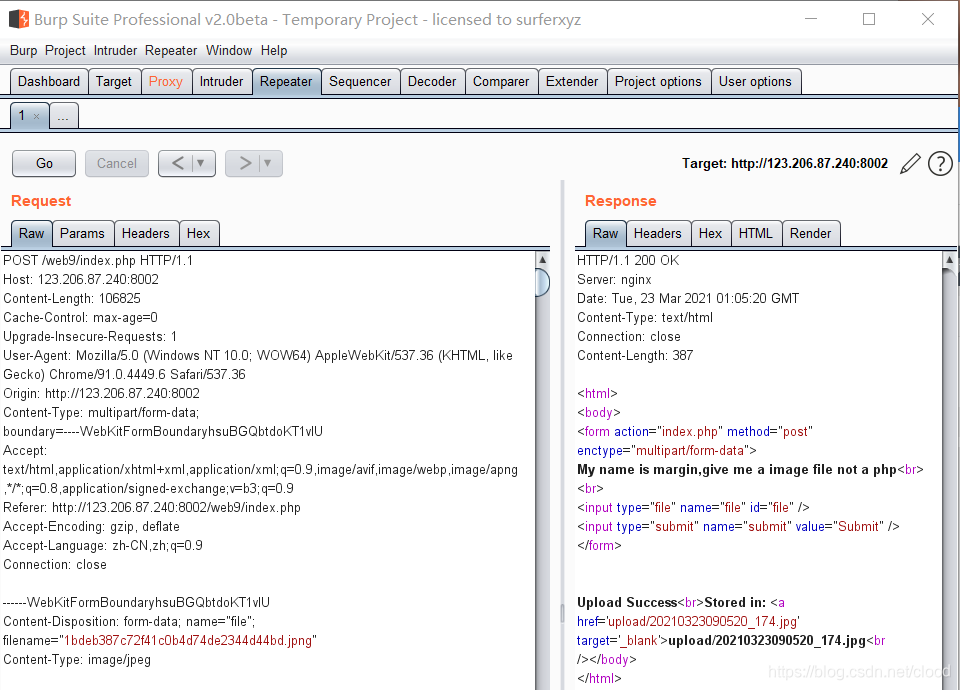Open the Burp menu
This screenshot has height=690, width=960.
[23, 51]
